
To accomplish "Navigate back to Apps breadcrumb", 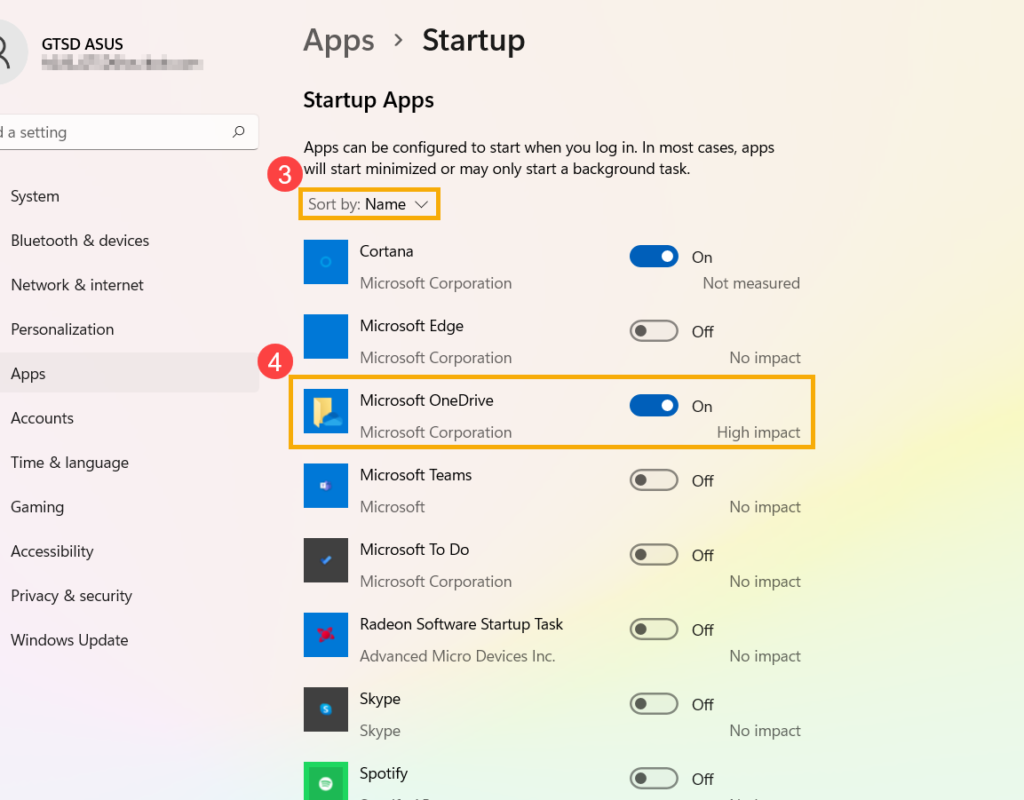I will click(339, 41).
